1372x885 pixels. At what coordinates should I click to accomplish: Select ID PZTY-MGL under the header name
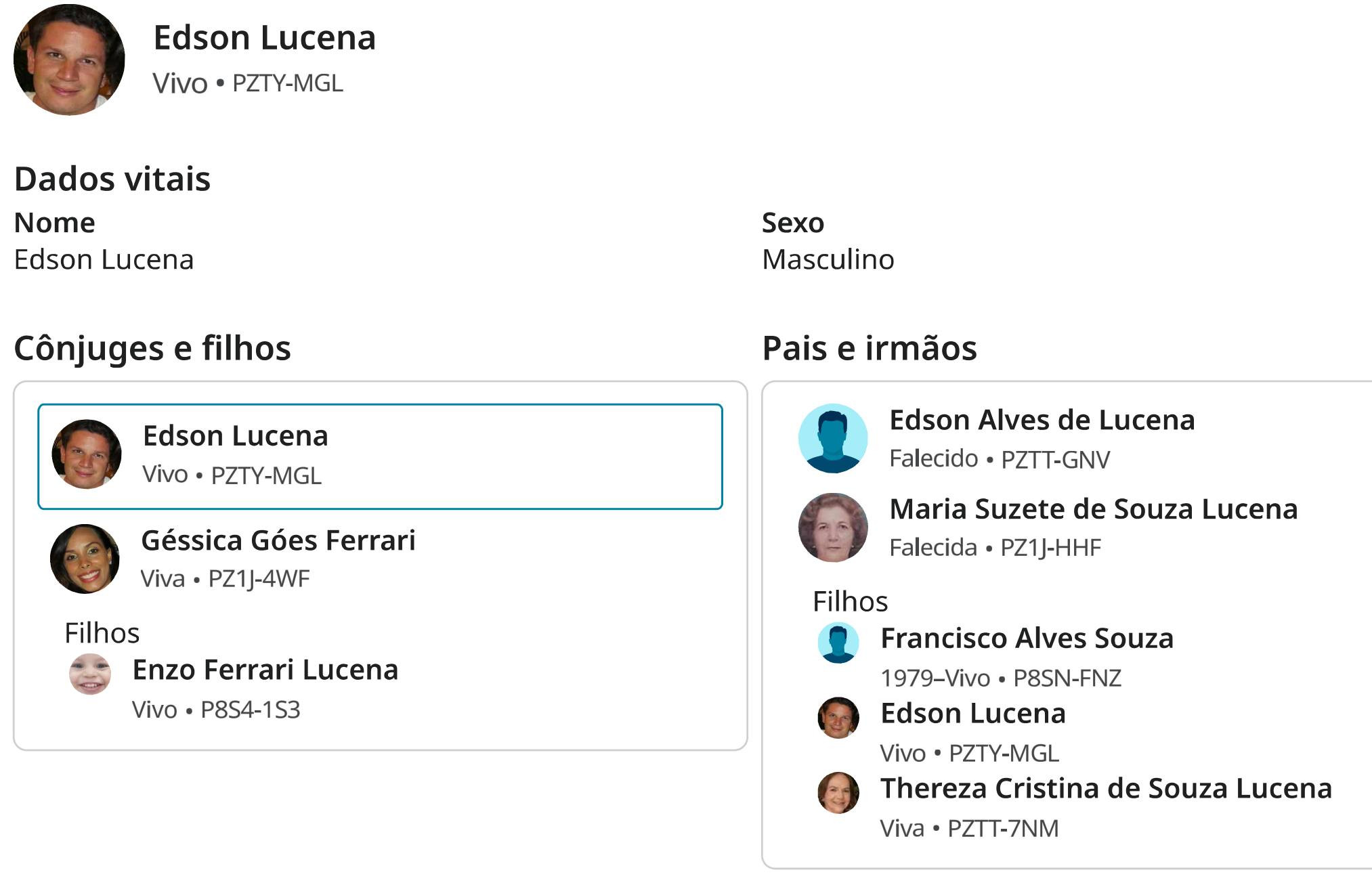coord(288,83)
